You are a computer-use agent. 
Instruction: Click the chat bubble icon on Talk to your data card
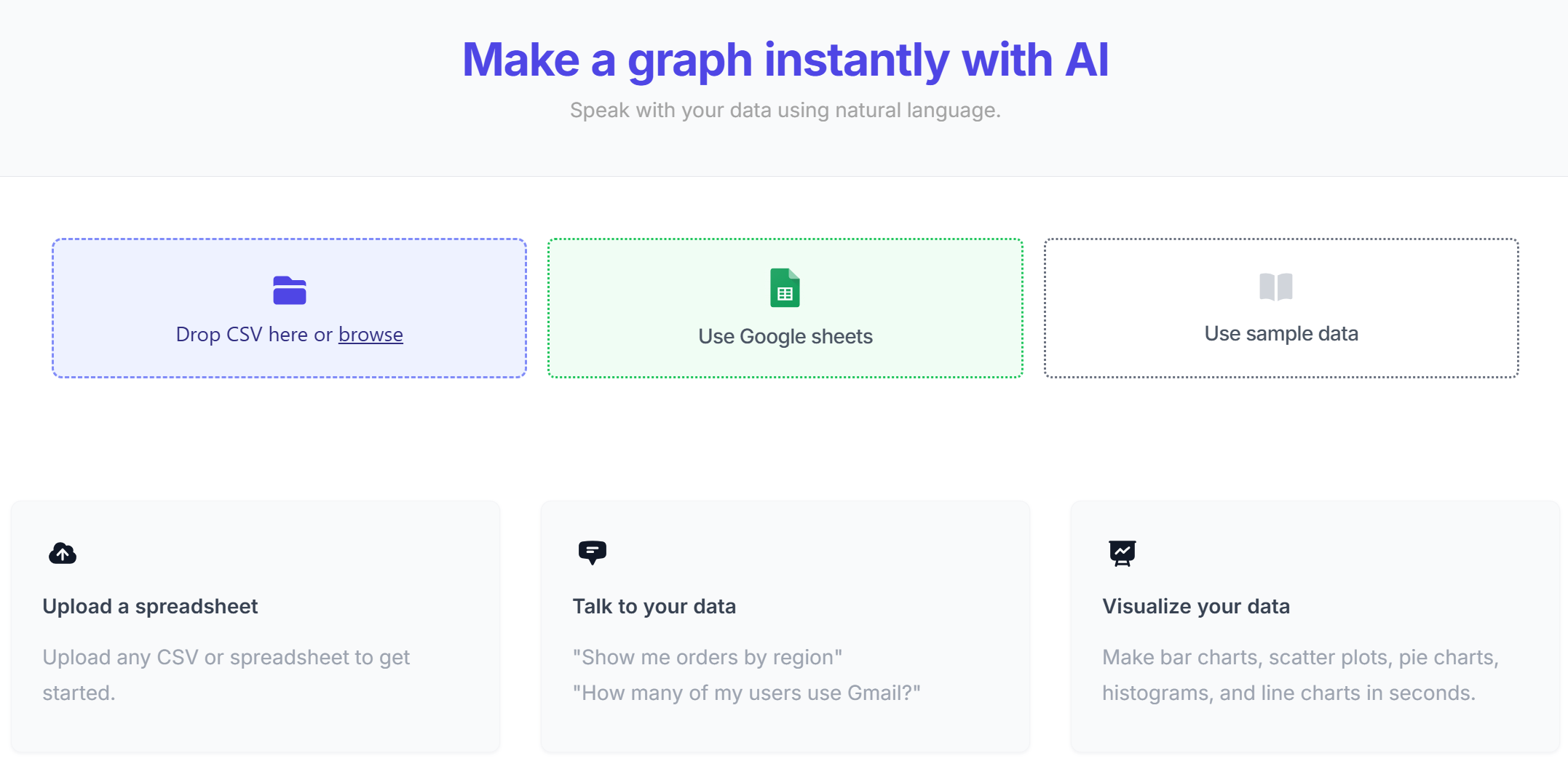point(592,553)
